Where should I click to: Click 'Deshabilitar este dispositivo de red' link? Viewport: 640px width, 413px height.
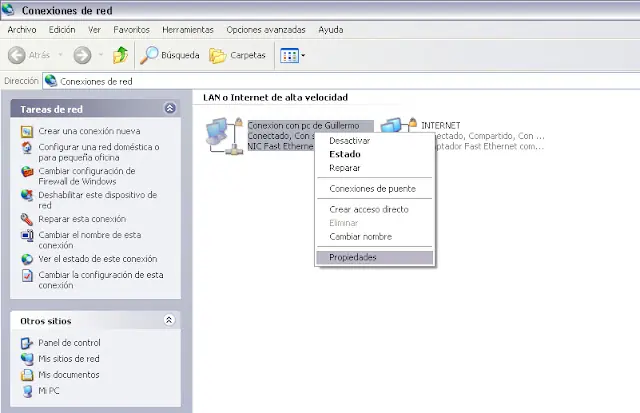coord(98,200)
